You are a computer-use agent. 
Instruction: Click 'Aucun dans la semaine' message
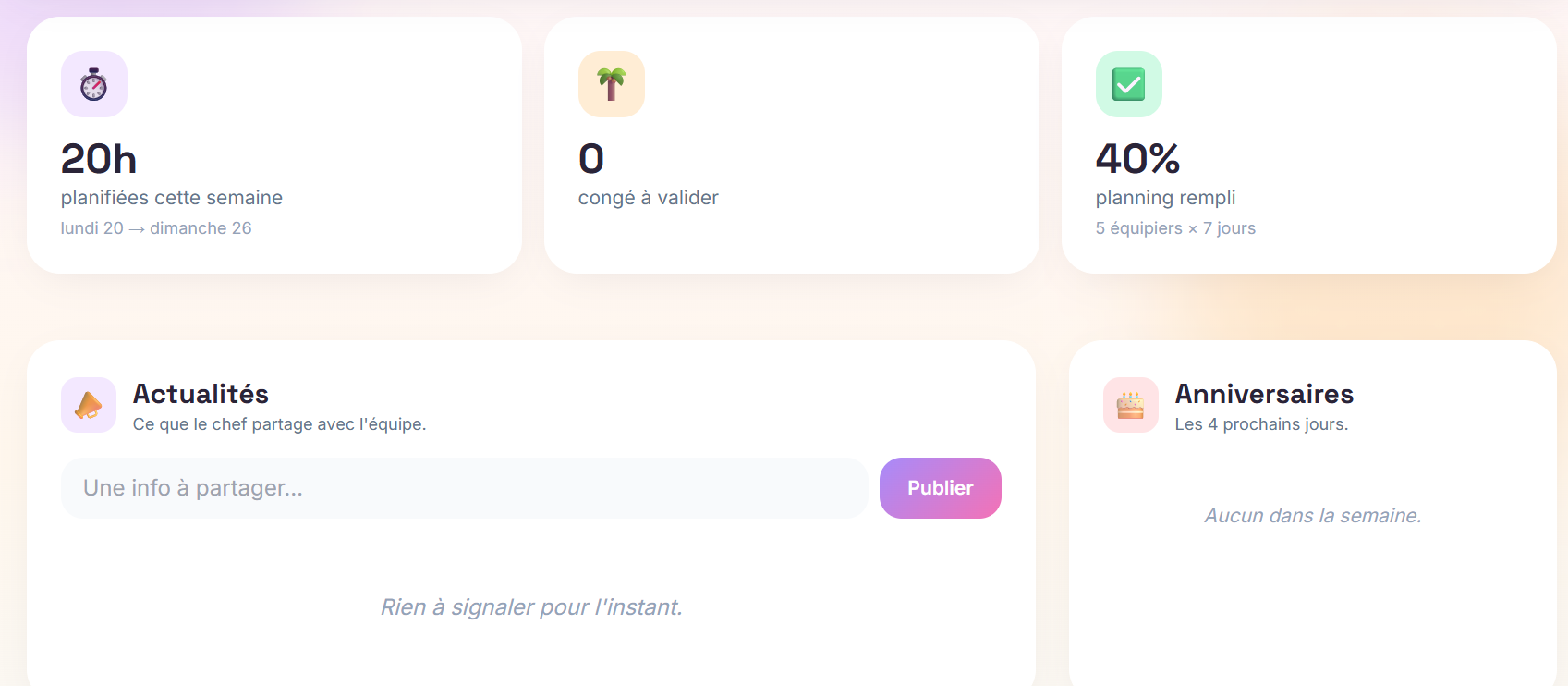pos(1313,515)
